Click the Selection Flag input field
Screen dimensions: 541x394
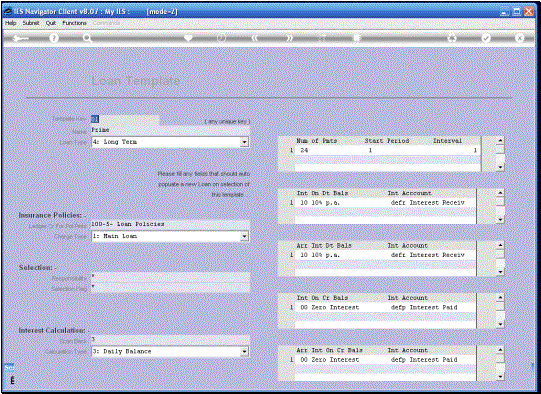click(x=170, y=287)
